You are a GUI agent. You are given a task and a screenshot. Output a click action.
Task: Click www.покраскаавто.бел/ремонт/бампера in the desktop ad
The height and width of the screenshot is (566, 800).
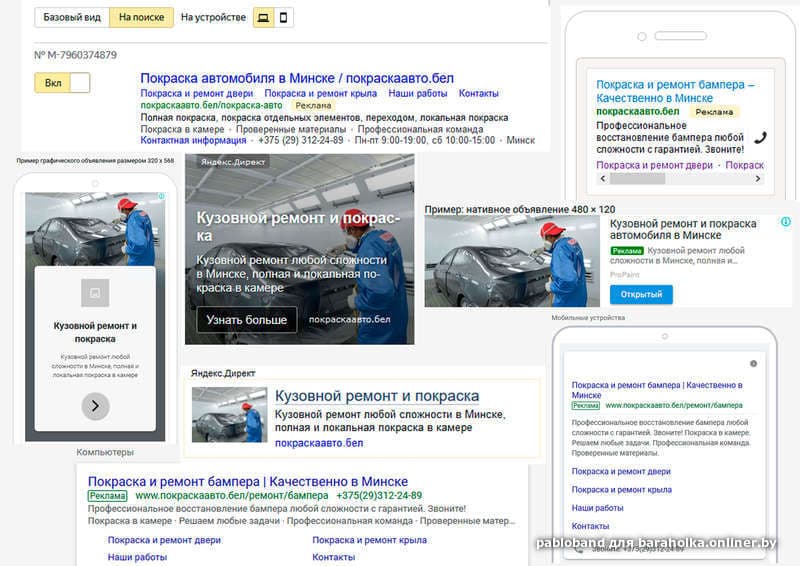[x=232, y=496]
